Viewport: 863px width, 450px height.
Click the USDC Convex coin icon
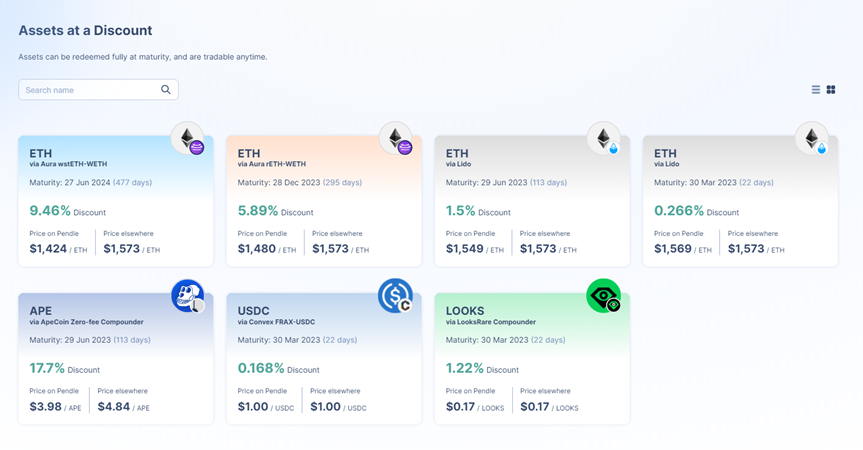pyautogui.click(x=396, y=296)
